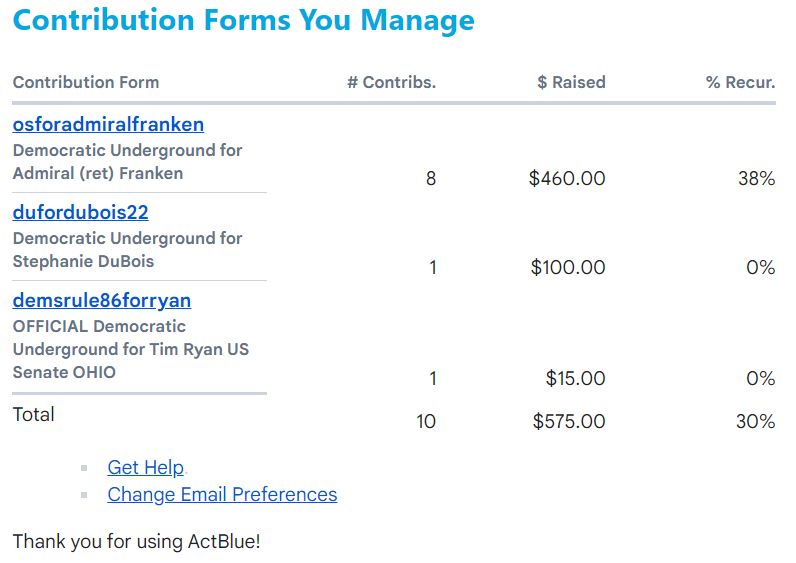Open Change Email Preferences link
Screen dimensions: 796x563
(222, 494)
